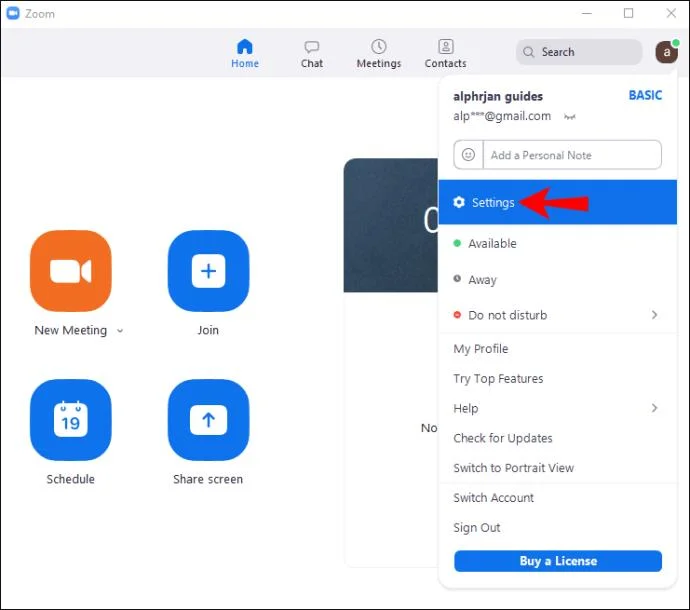The width and height of the screenshot is (690, 610).
Task: Click the alphrjan guides name text
Action: pyautogui.click(x=498, y=96)
